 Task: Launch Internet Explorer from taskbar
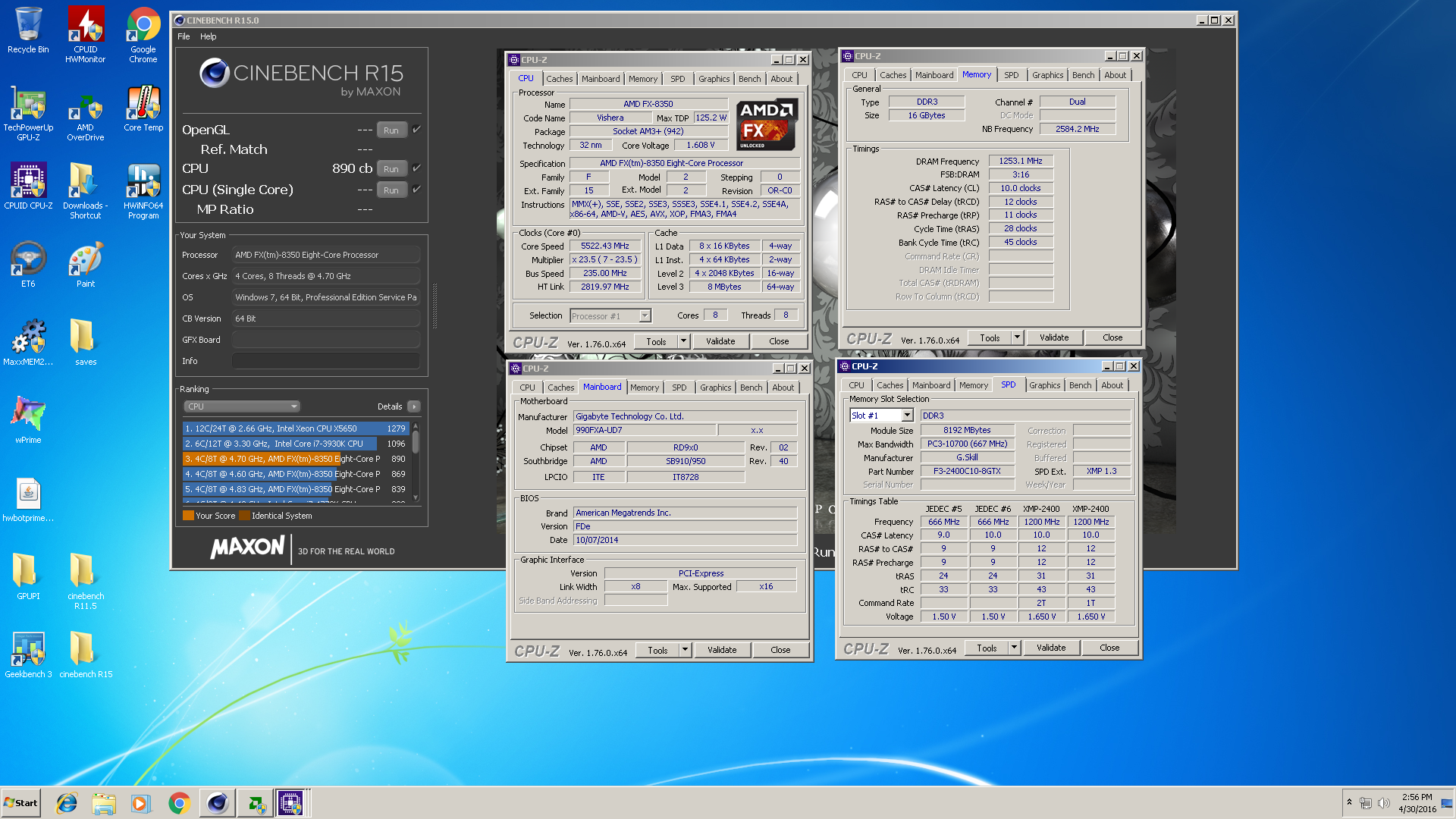point(67,803)
